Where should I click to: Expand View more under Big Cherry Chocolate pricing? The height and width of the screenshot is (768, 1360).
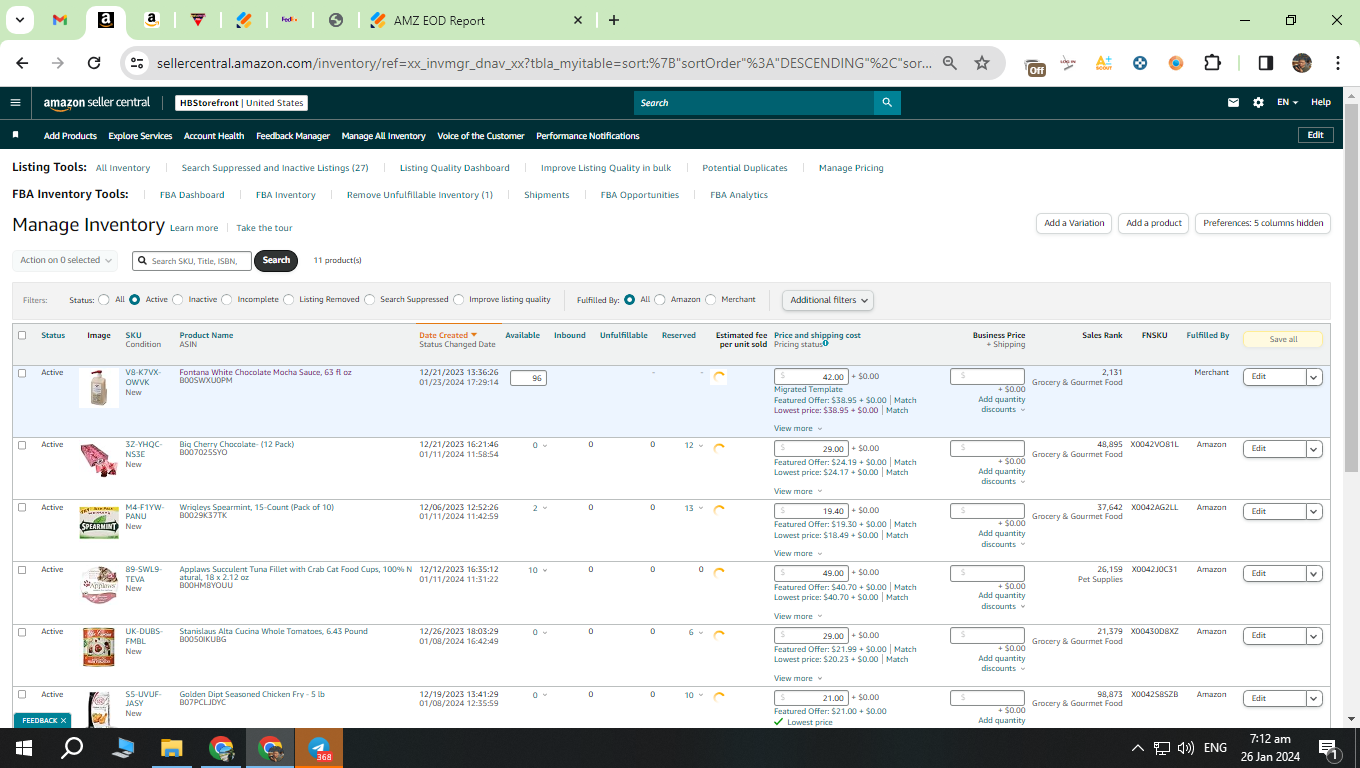coord(798,491)
